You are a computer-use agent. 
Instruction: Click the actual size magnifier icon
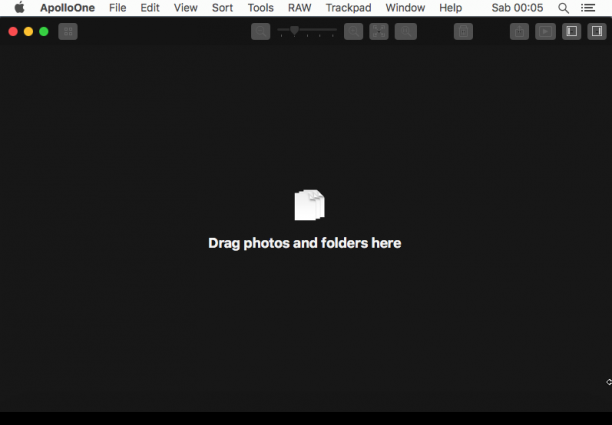[406, 32]
